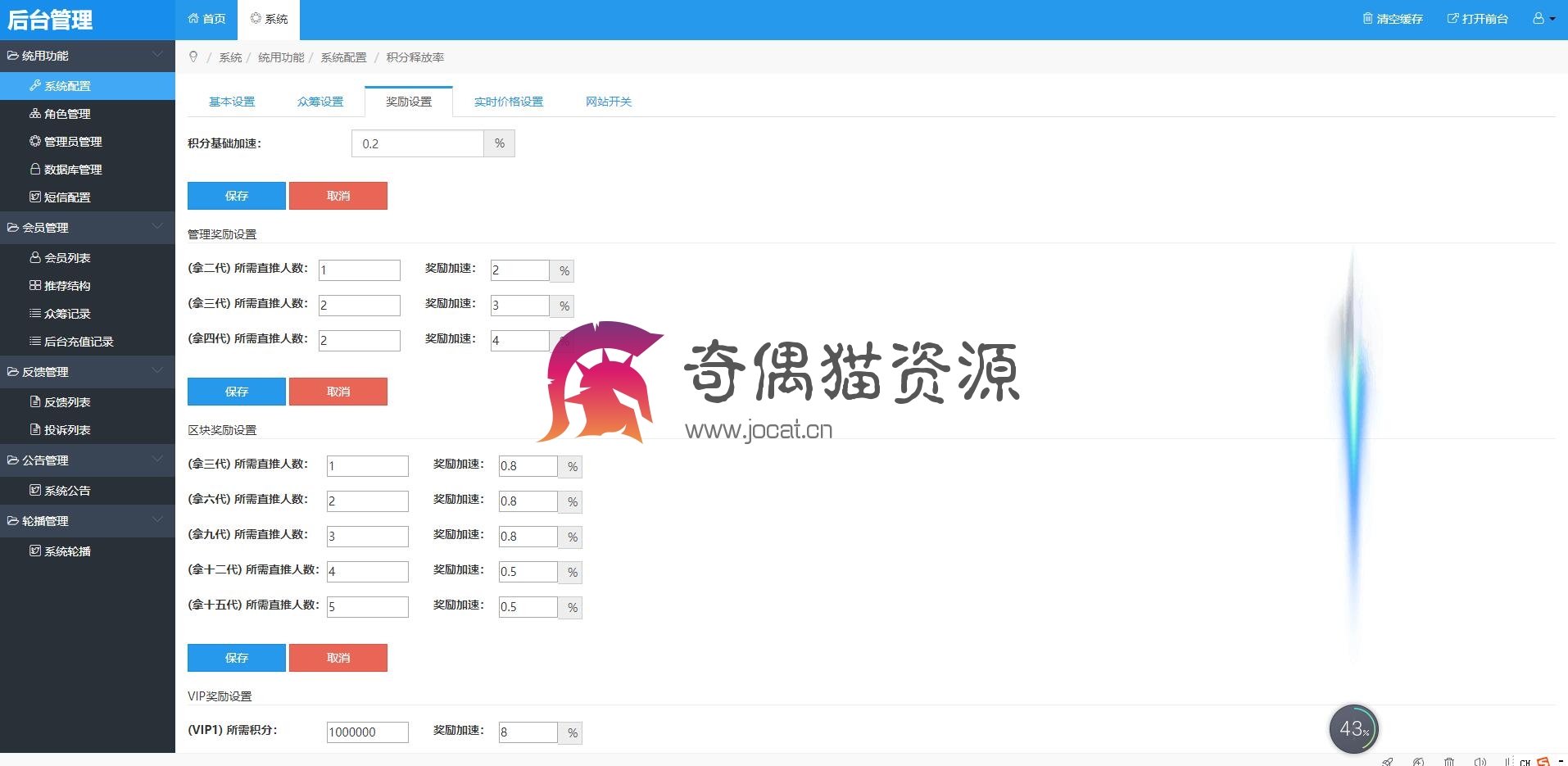Switch to the 众筹设置 tab
1568x766 pixels.
pyautogui.click(x=320, y=102)
